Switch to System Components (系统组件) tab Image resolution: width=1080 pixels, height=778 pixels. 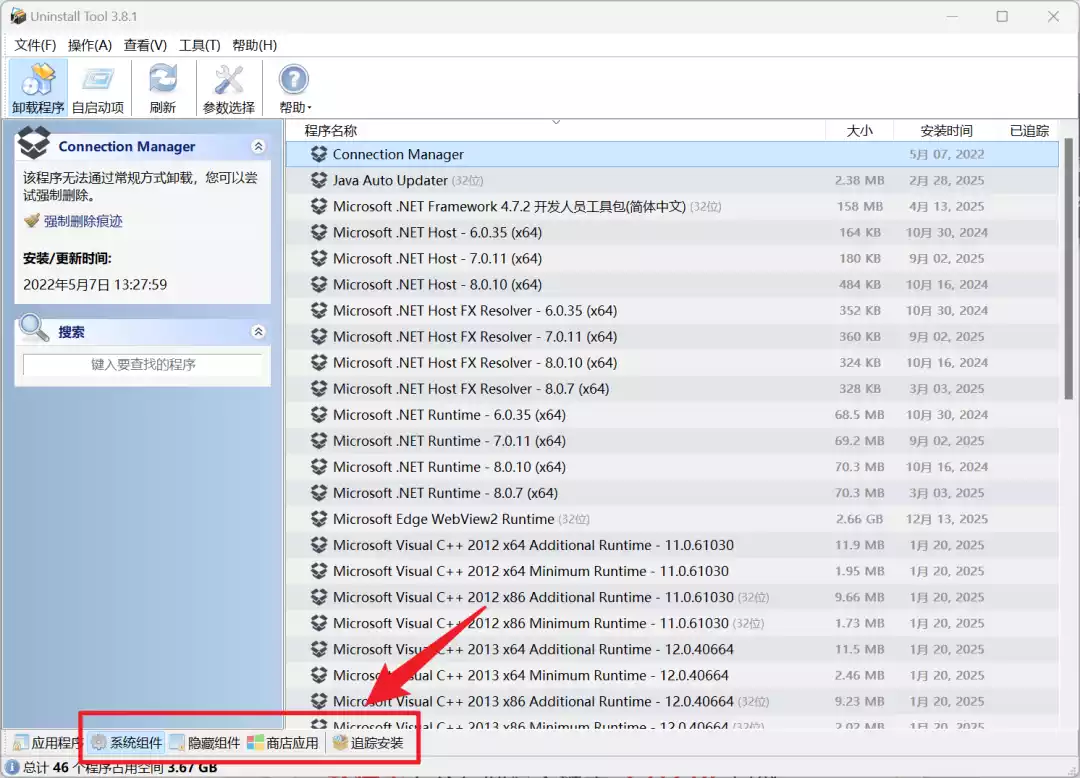126,743
